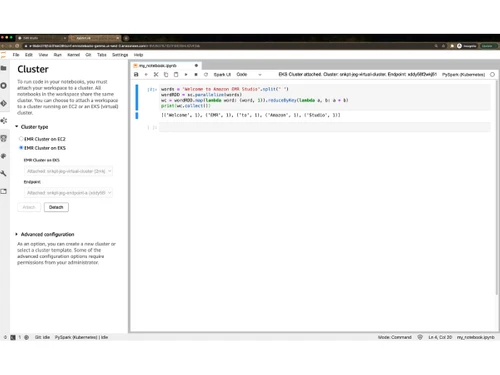
Task: Click the notification shield icon in status bar
Action: coord(420,337)
